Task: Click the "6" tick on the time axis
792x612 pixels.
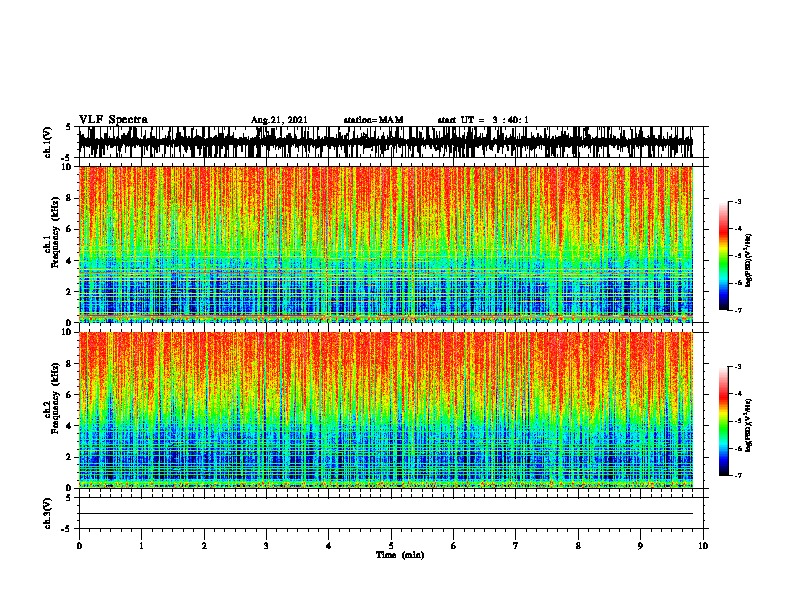Action: point(454,546)
